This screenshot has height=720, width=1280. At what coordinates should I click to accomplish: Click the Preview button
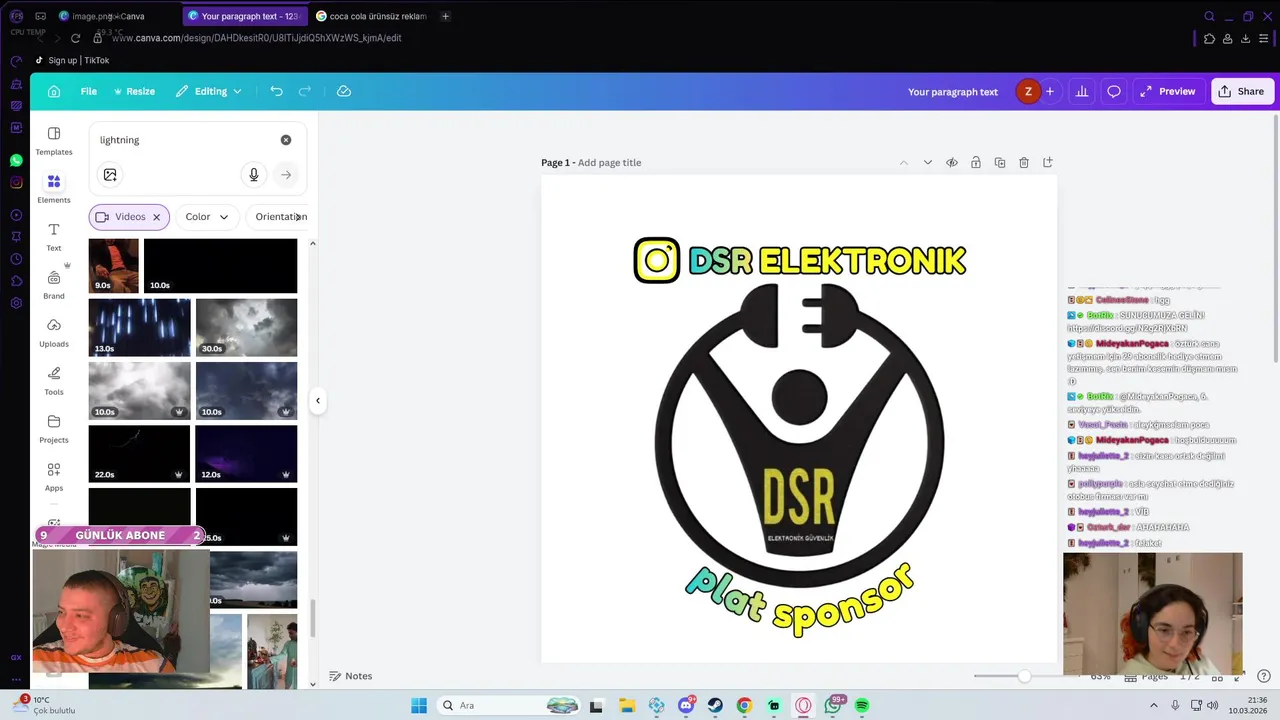click(x=1168, y=91)
